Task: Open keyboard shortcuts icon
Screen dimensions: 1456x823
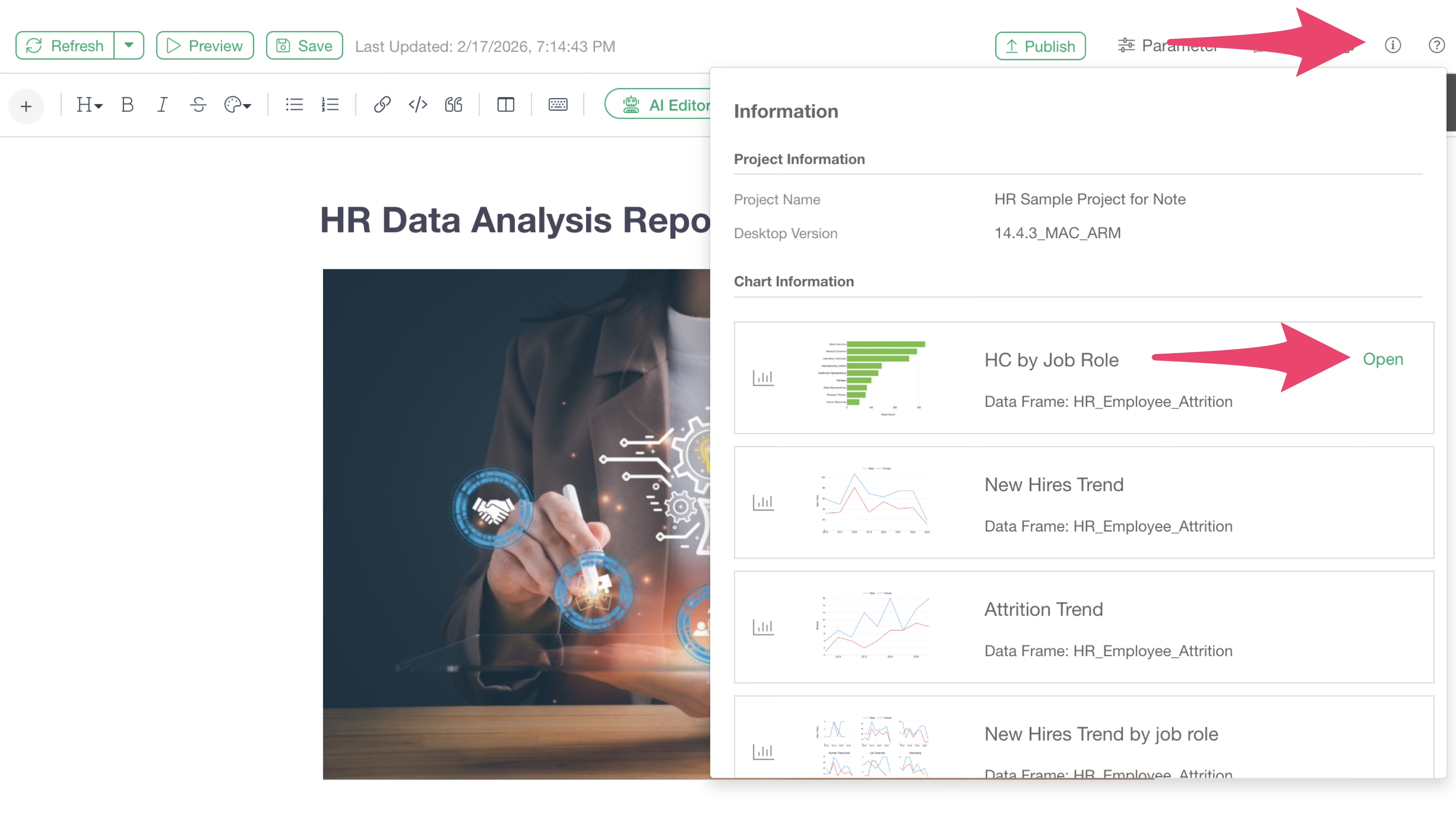Action: coord(558,105)
